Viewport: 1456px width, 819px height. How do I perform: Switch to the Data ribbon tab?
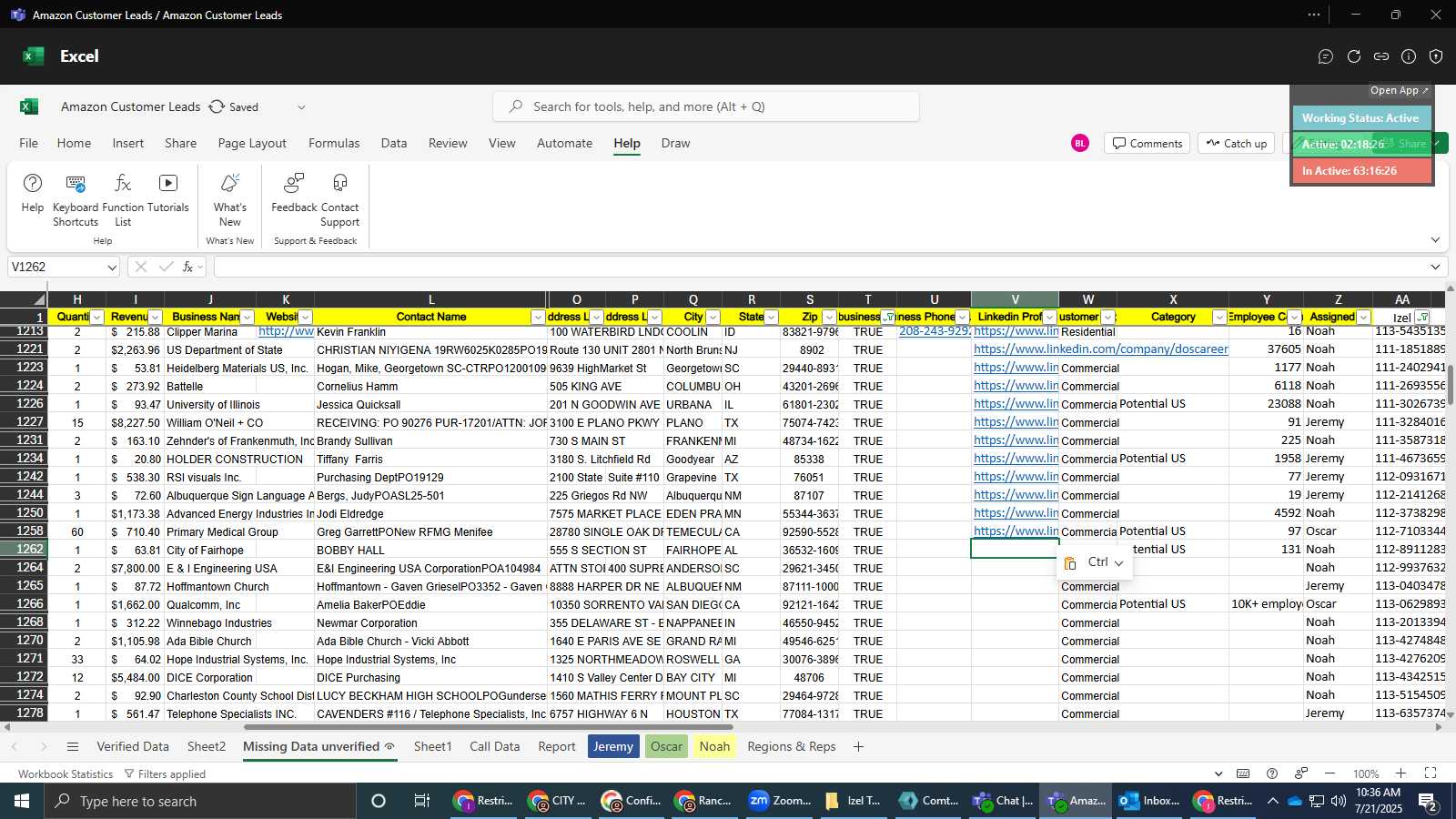[x=394, y=143]
